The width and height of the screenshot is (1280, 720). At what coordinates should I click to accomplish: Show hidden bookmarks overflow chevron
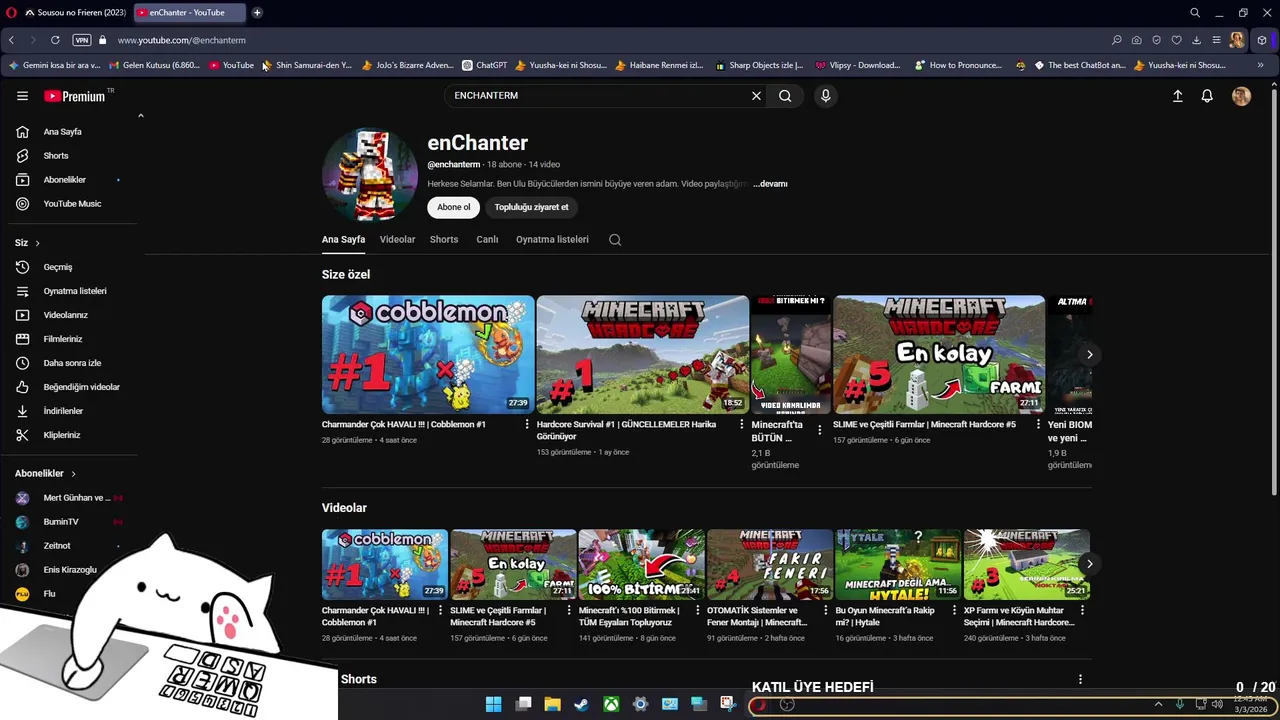pos(1260,65)
